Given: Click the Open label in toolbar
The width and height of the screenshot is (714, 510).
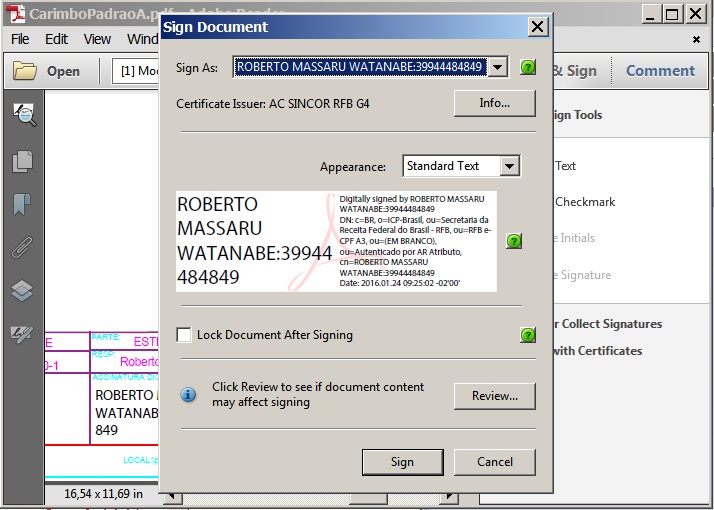Looking at the screenshot, I should (x=63, y=71).
